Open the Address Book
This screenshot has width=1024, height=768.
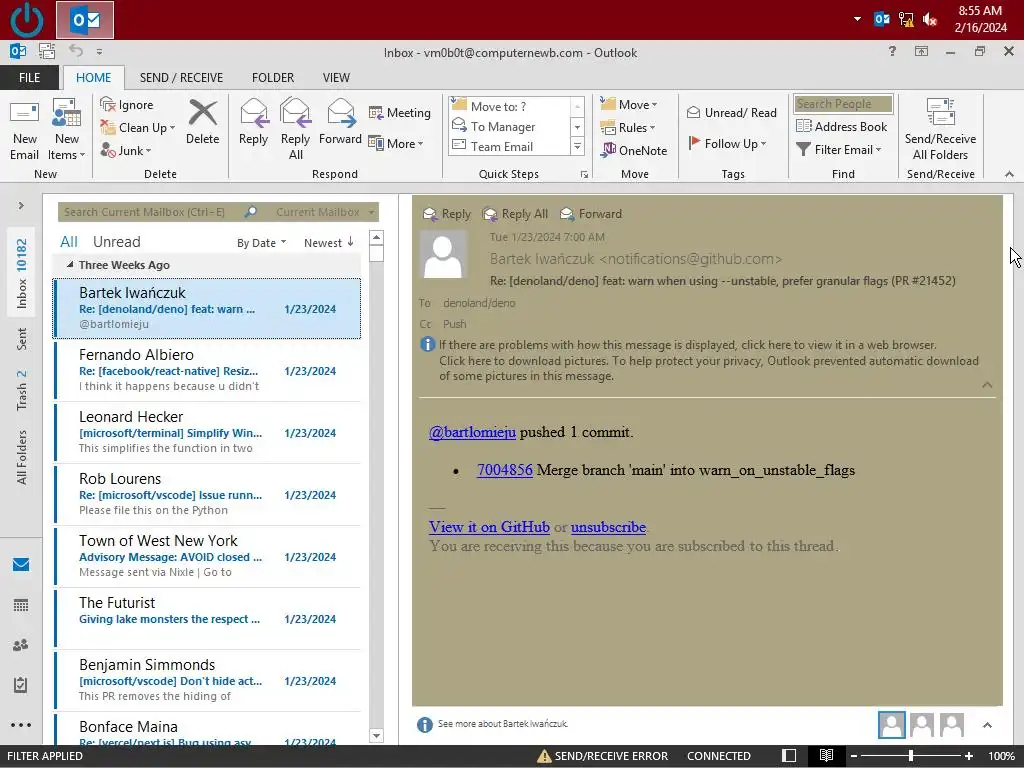click(842, 127)
